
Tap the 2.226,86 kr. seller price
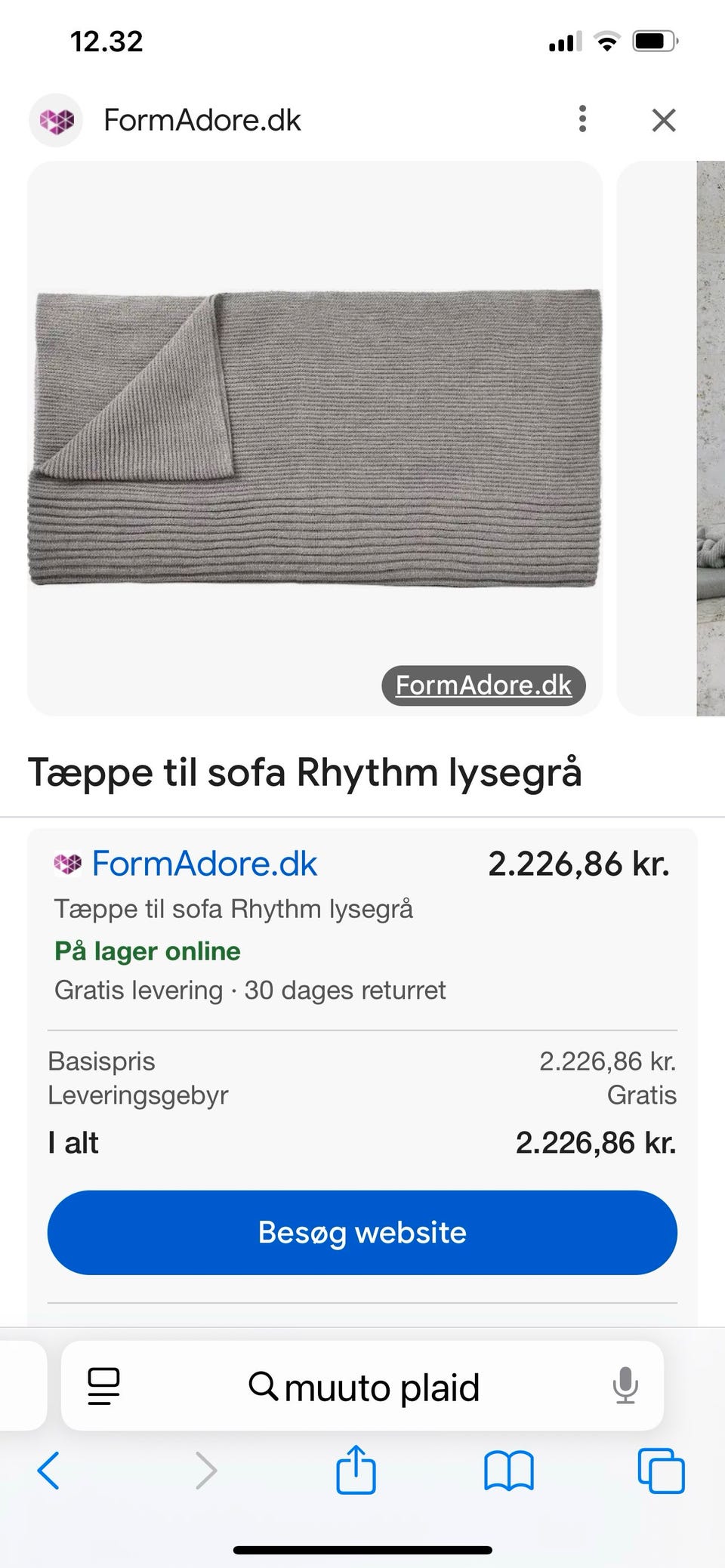578,864
